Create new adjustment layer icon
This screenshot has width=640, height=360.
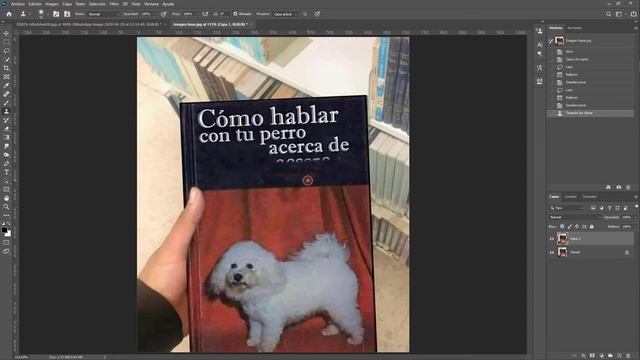pyautogui.click(x=601, y=356)
